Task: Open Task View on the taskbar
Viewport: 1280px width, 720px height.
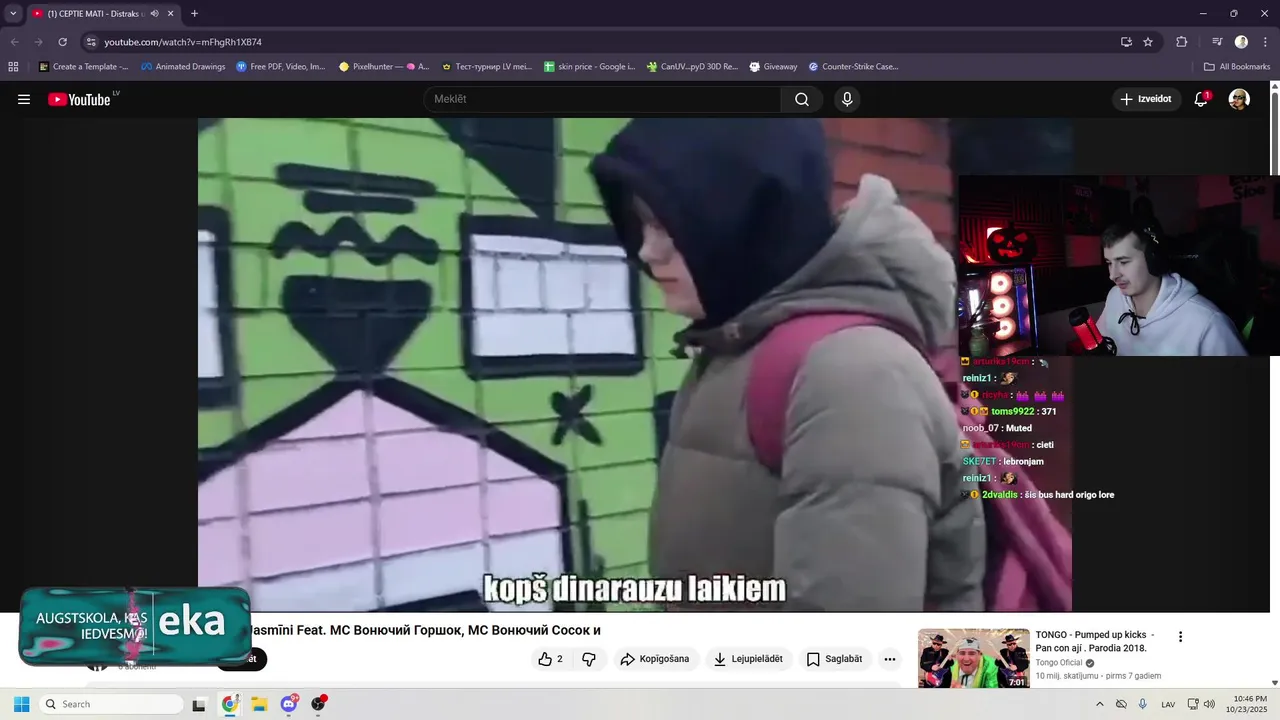Action: point(199,704)
